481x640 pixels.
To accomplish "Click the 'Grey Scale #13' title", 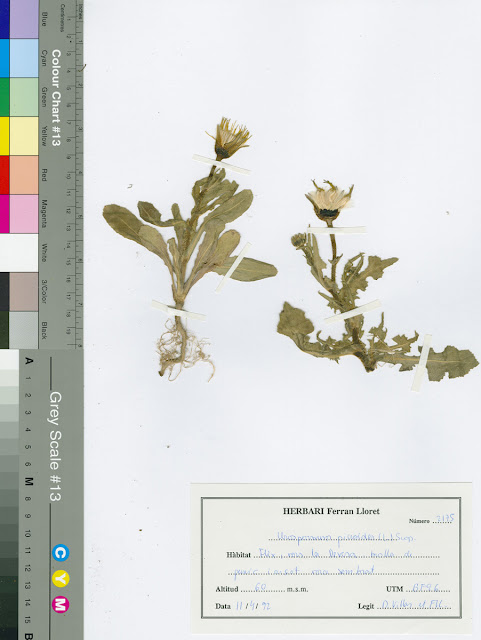I will coord(56,446).
